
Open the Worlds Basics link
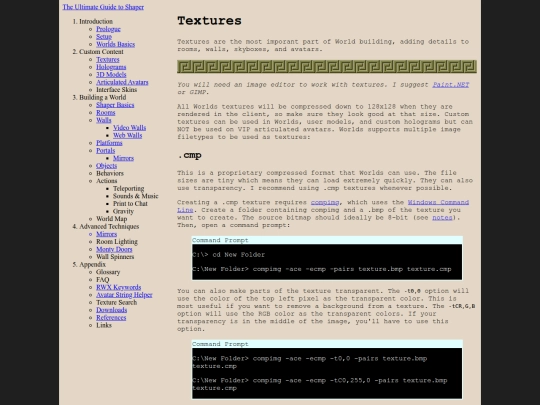(x=115, y=44)
